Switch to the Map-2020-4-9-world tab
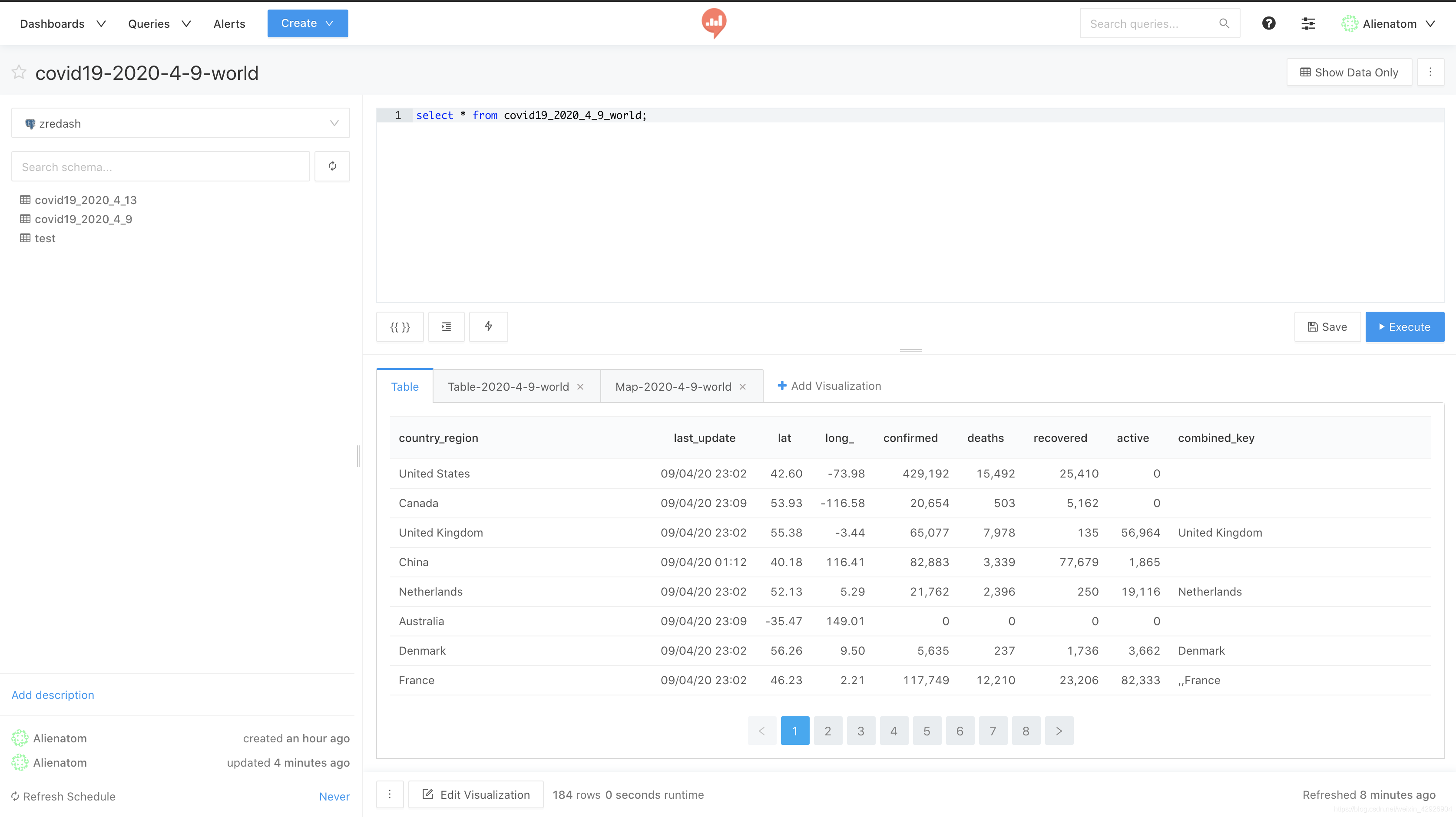1456x817 pixels. [x=673, y=386]
